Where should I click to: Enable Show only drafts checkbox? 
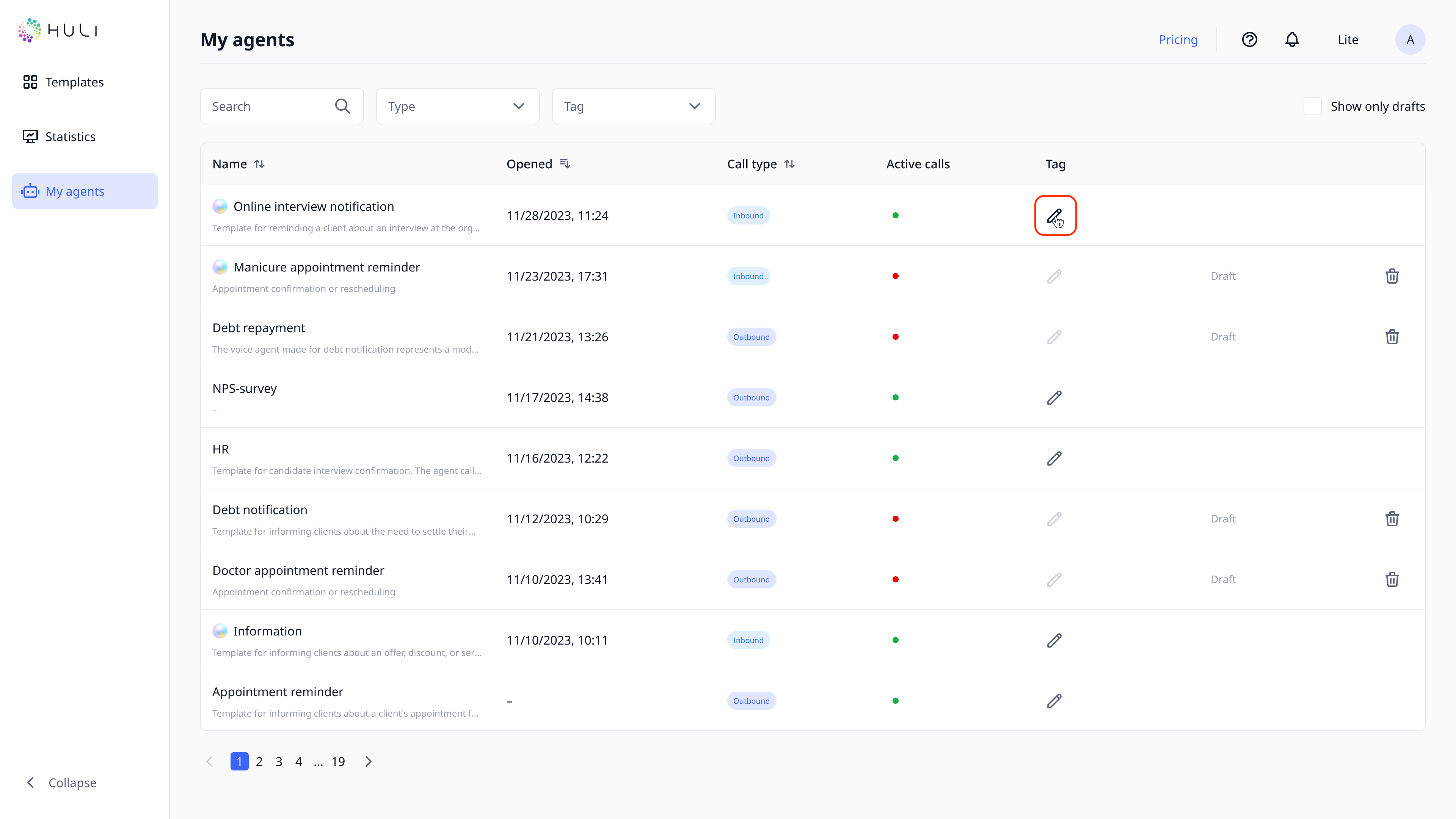[1312, 106]
